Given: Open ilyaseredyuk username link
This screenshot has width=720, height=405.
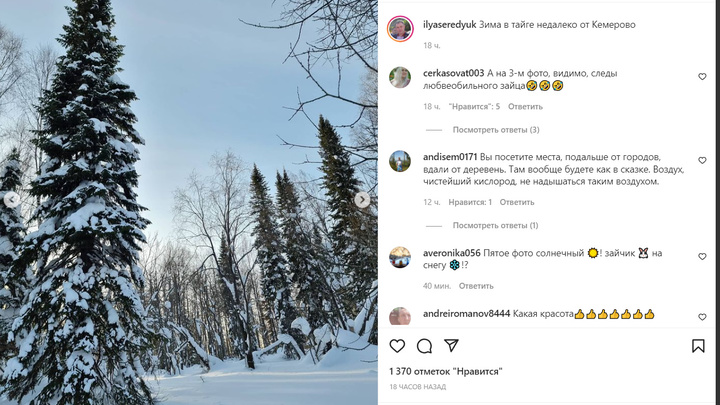Looking at the screenshot, I should click(450, 25).
